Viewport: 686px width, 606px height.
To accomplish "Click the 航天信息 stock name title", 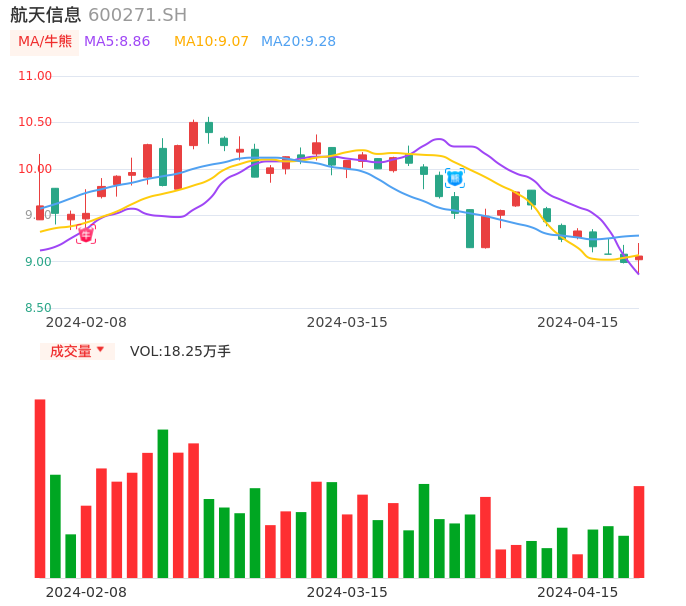I will point(45,15).
